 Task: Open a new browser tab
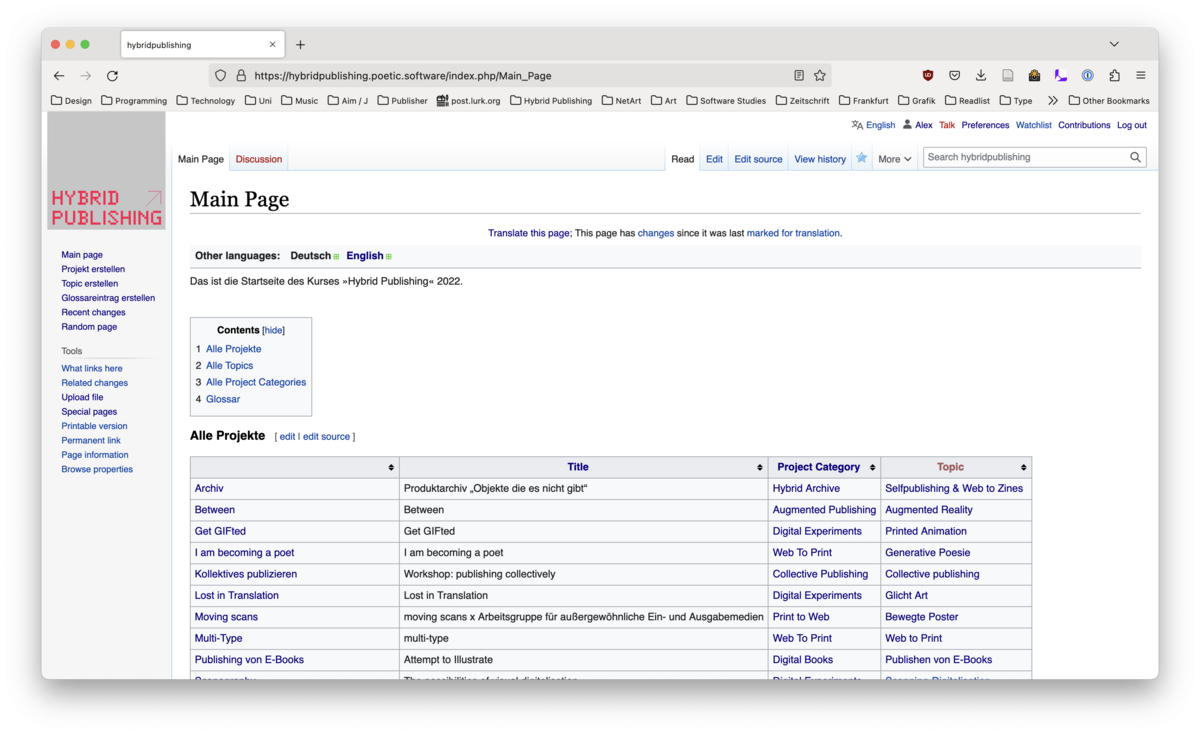tap(300, 44)
